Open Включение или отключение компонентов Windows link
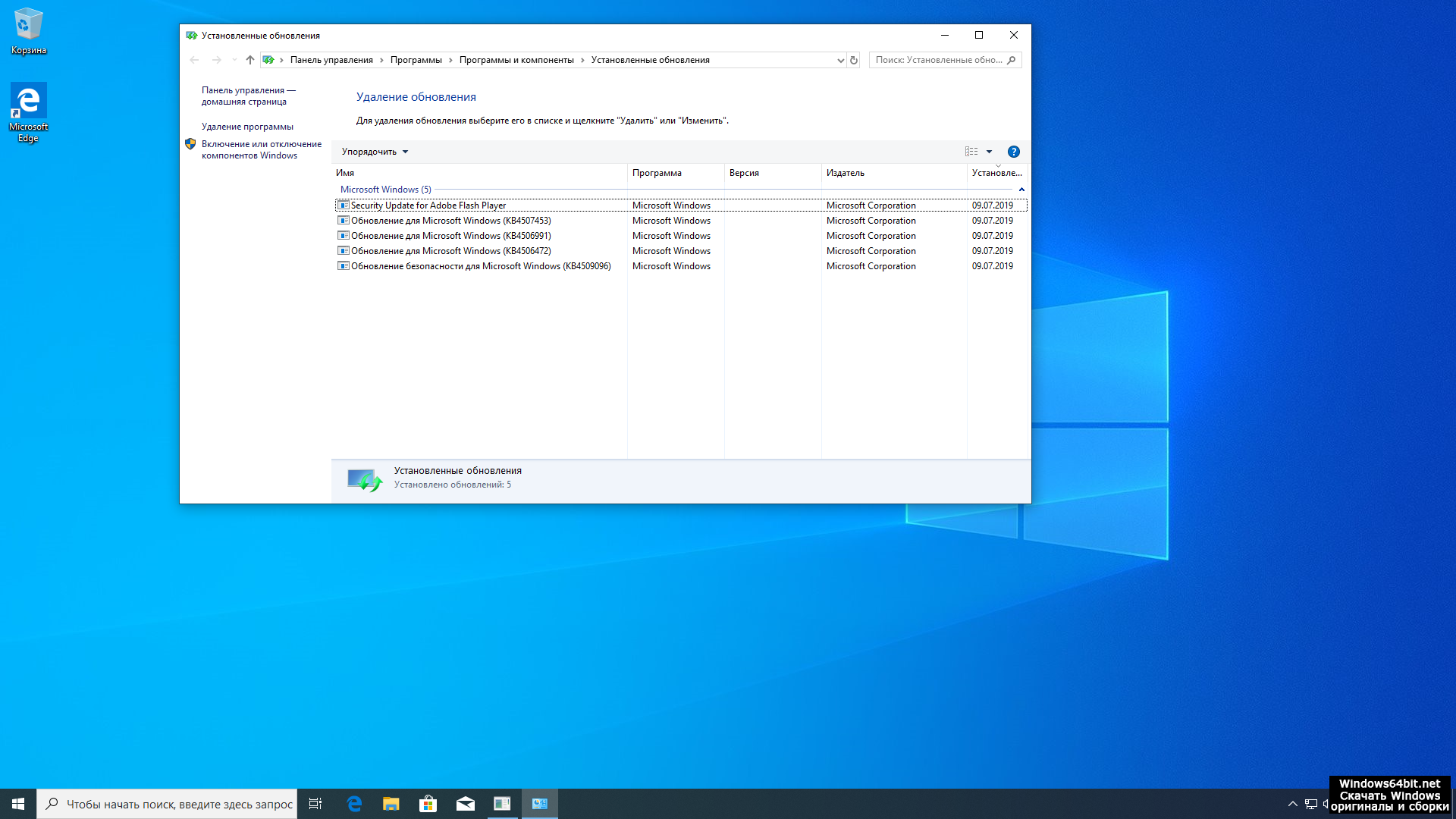1456x819 pixels. point(261,149)
